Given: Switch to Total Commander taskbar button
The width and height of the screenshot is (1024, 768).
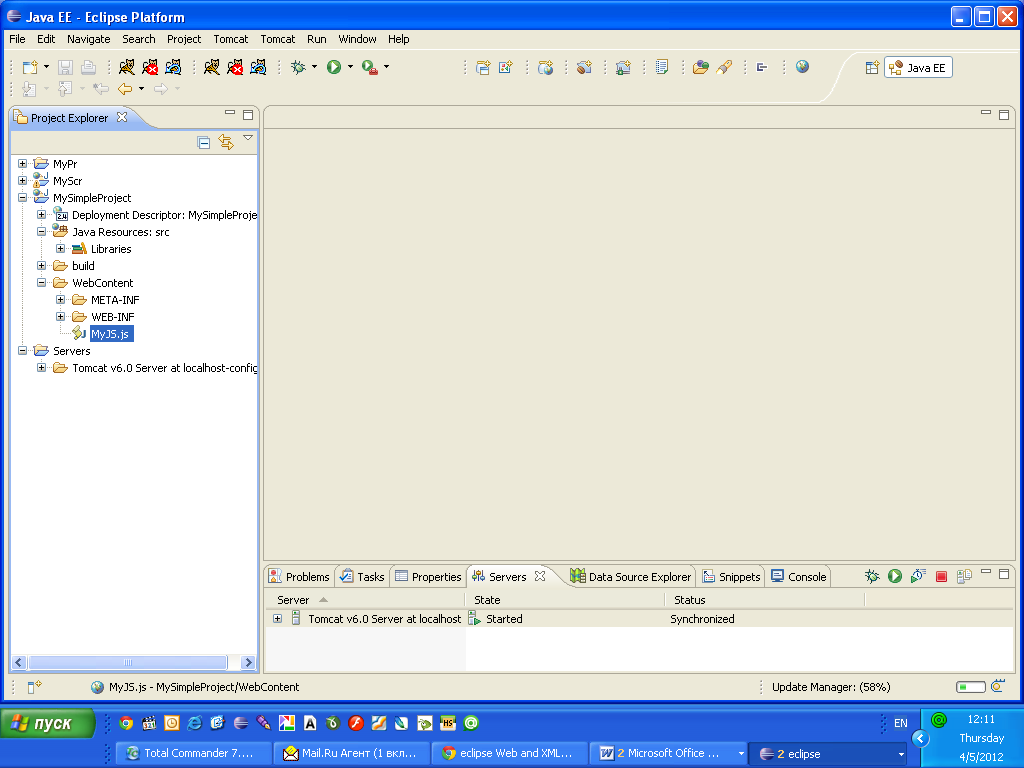Looking at the screenshot, I should coord(193,753).
